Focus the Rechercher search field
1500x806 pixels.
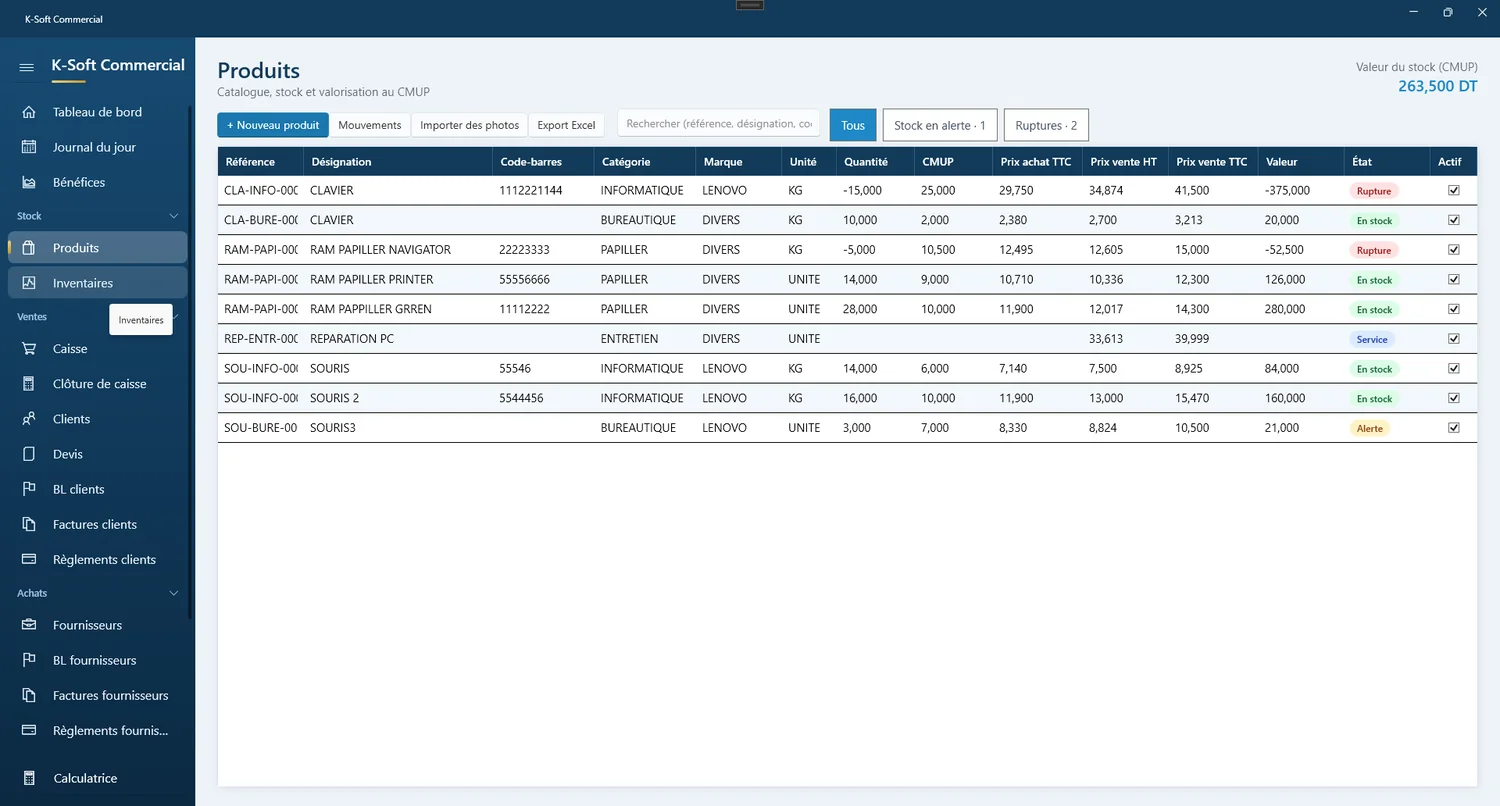719,124
